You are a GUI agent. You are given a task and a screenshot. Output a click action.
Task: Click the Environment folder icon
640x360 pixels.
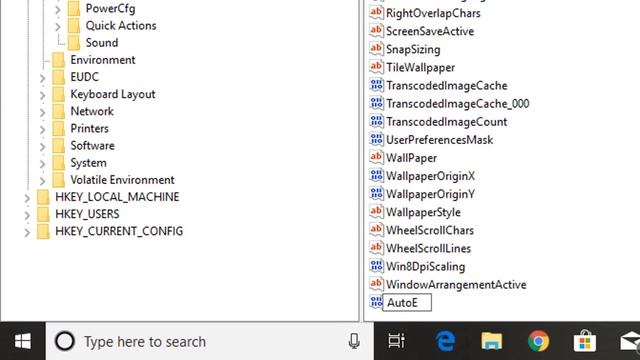click(x=58, y=60)
